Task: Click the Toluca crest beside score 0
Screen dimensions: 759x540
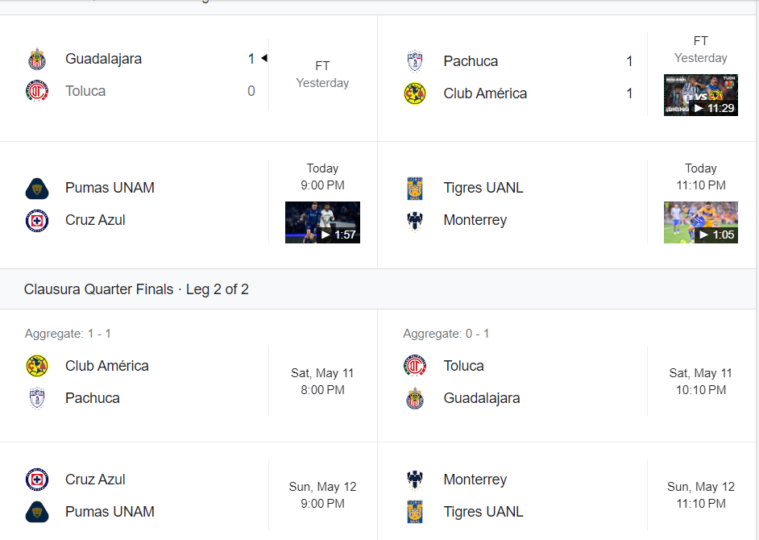Action: tap(37, 91)
